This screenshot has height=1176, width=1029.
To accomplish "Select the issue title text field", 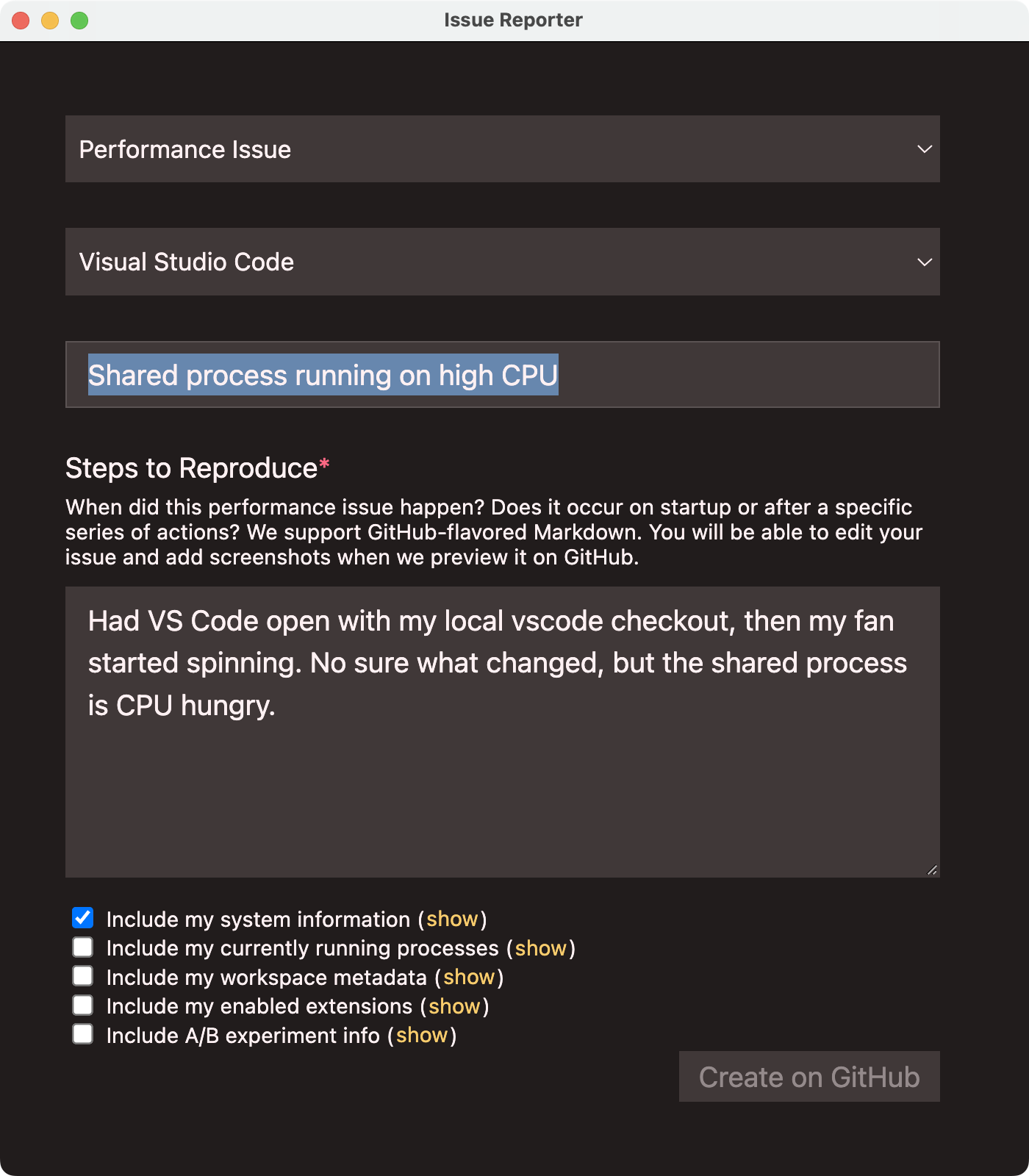I will (502, 375).
